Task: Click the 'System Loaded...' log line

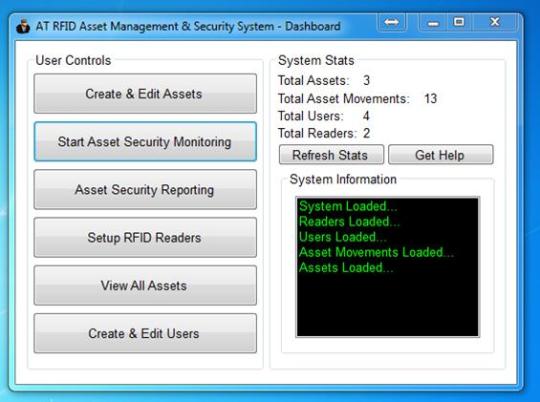Action: pos(348,206)
